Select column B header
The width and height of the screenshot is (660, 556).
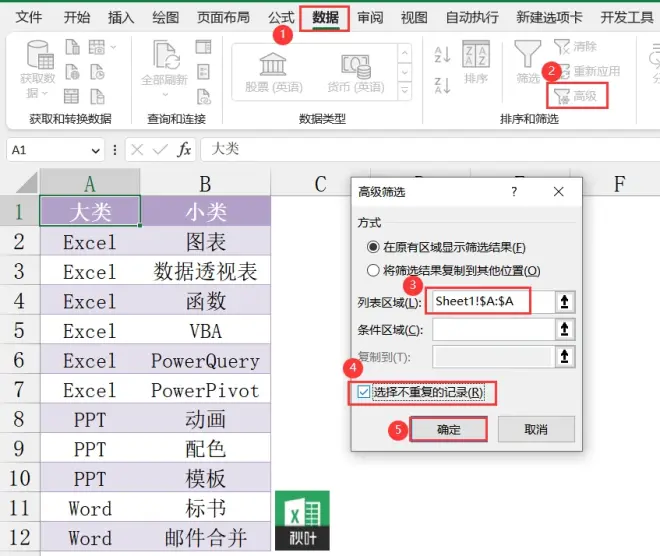[x=205, y=184]
